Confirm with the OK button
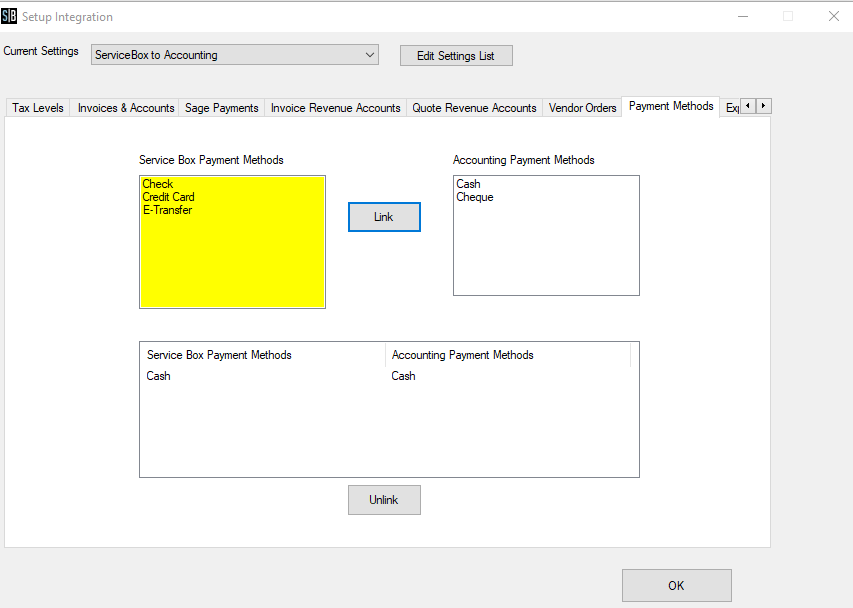The image size is (853, 608). (x=677, y=586)
